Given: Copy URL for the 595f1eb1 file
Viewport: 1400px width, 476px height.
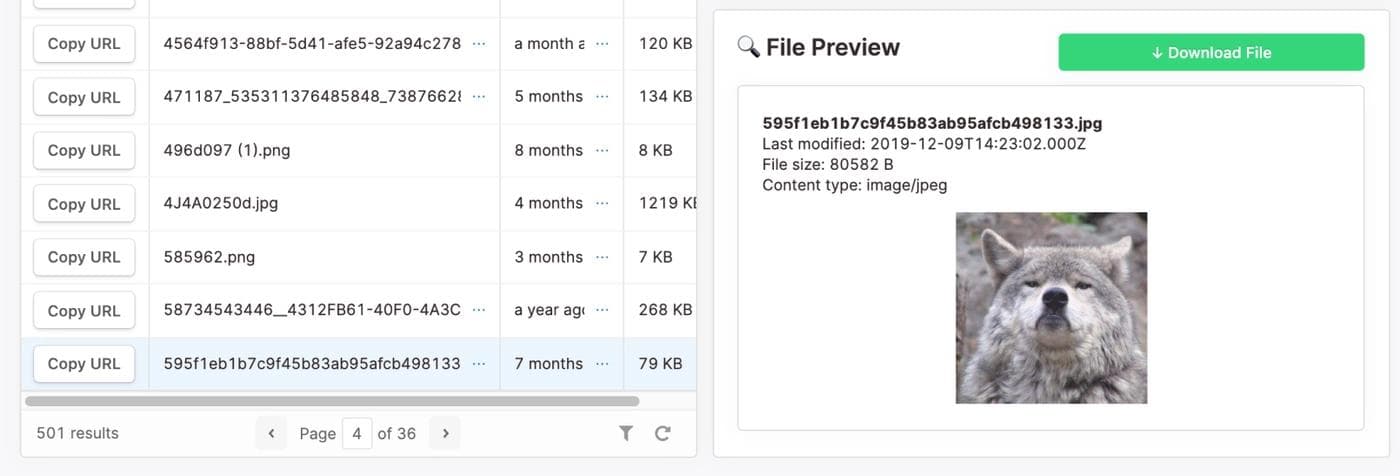Looking at the screenshot, I should pyautogui.click(x=84, y=364).
